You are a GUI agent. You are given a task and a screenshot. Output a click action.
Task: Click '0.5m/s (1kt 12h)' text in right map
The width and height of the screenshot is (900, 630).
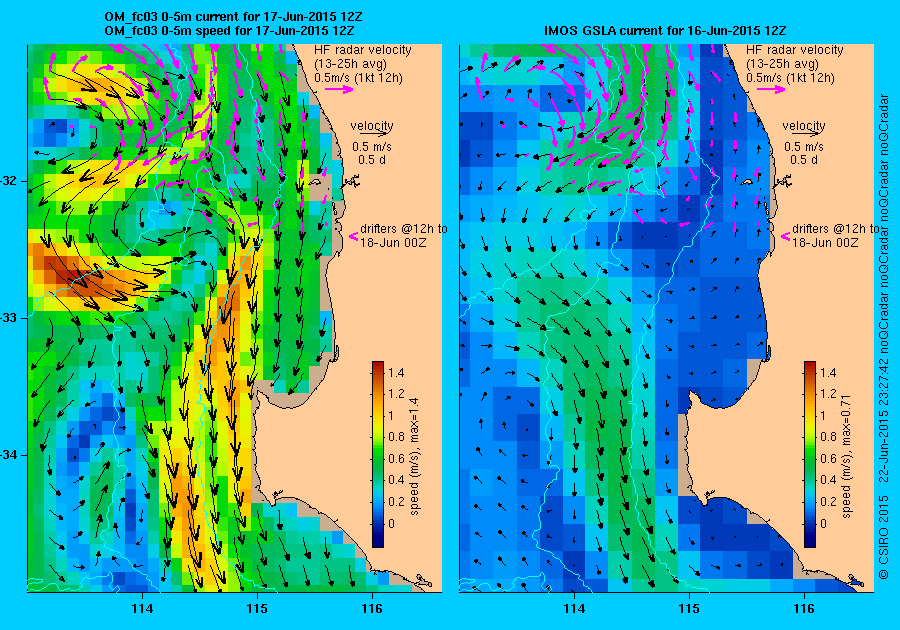(790, 78)
